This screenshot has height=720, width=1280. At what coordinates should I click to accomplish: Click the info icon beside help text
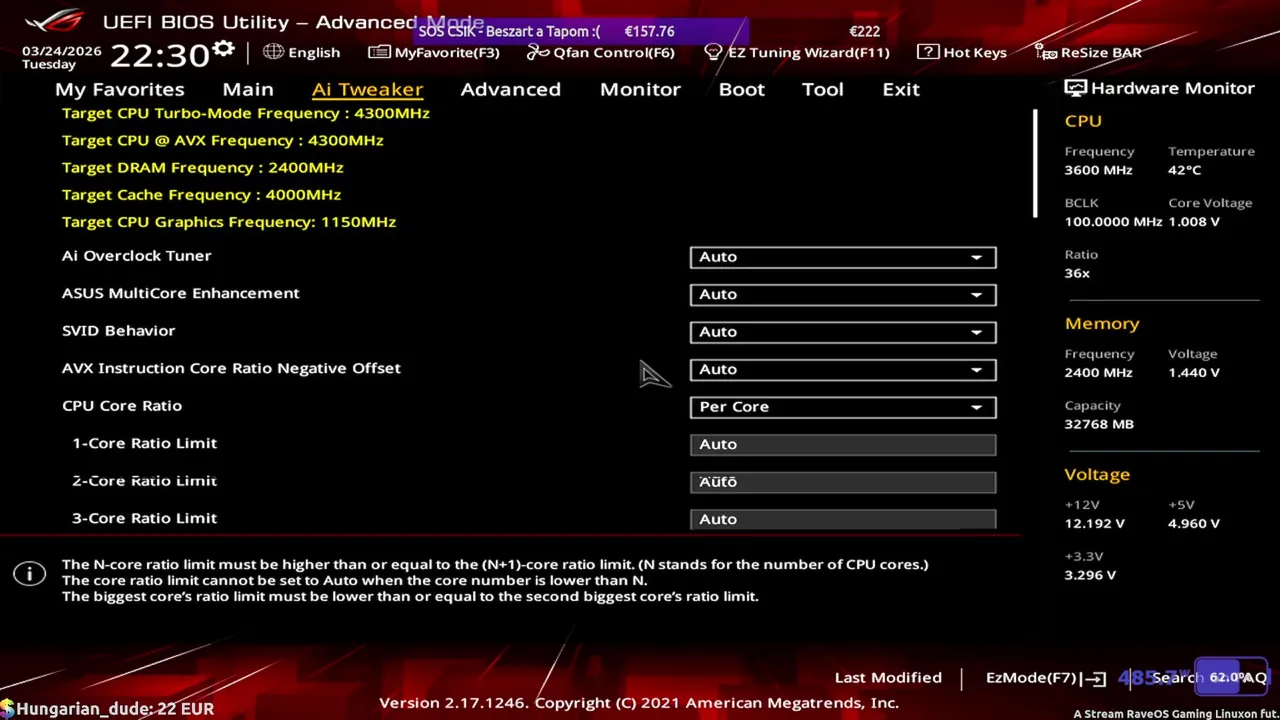point(30,573)
